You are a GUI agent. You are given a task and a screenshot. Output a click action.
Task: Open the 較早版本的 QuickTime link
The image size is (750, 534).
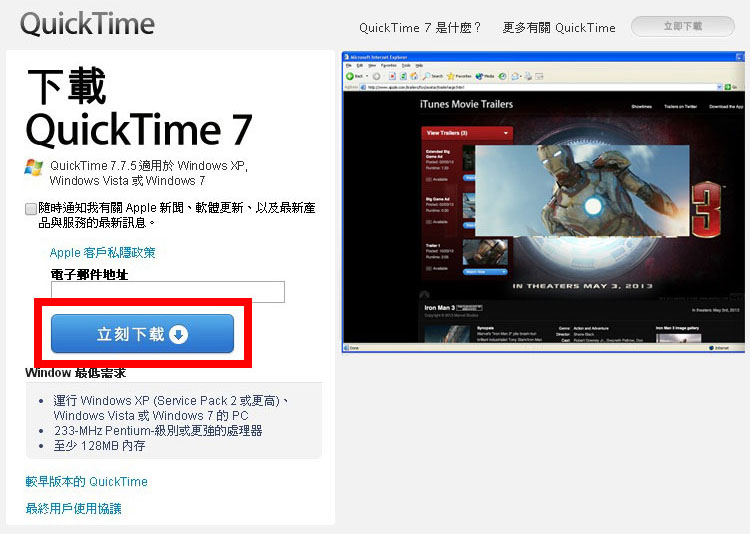click(87, 481)
